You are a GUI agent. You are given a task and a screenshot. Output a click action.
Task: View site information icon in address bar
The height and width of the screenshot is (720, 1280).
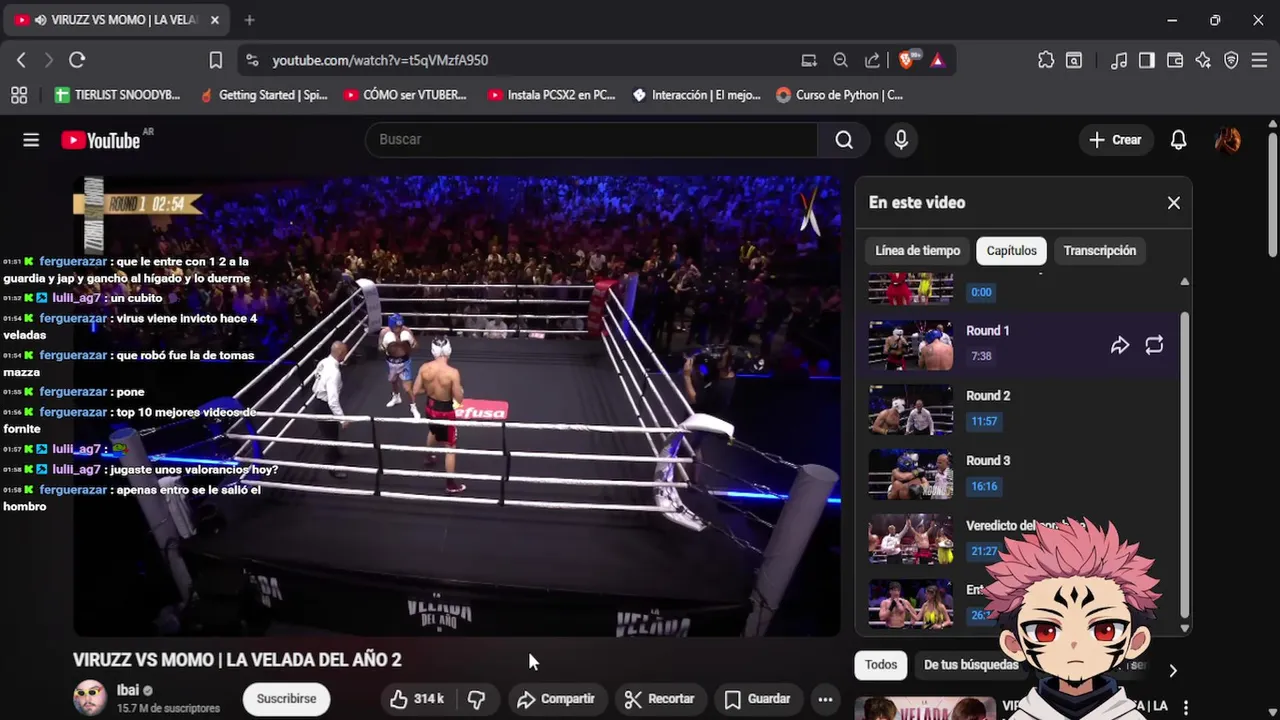pos(252,60)
